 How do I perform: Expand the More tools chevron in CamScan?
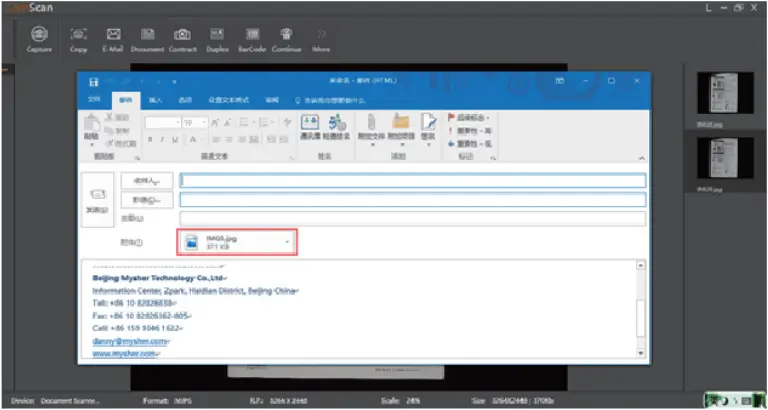(321, 34)
